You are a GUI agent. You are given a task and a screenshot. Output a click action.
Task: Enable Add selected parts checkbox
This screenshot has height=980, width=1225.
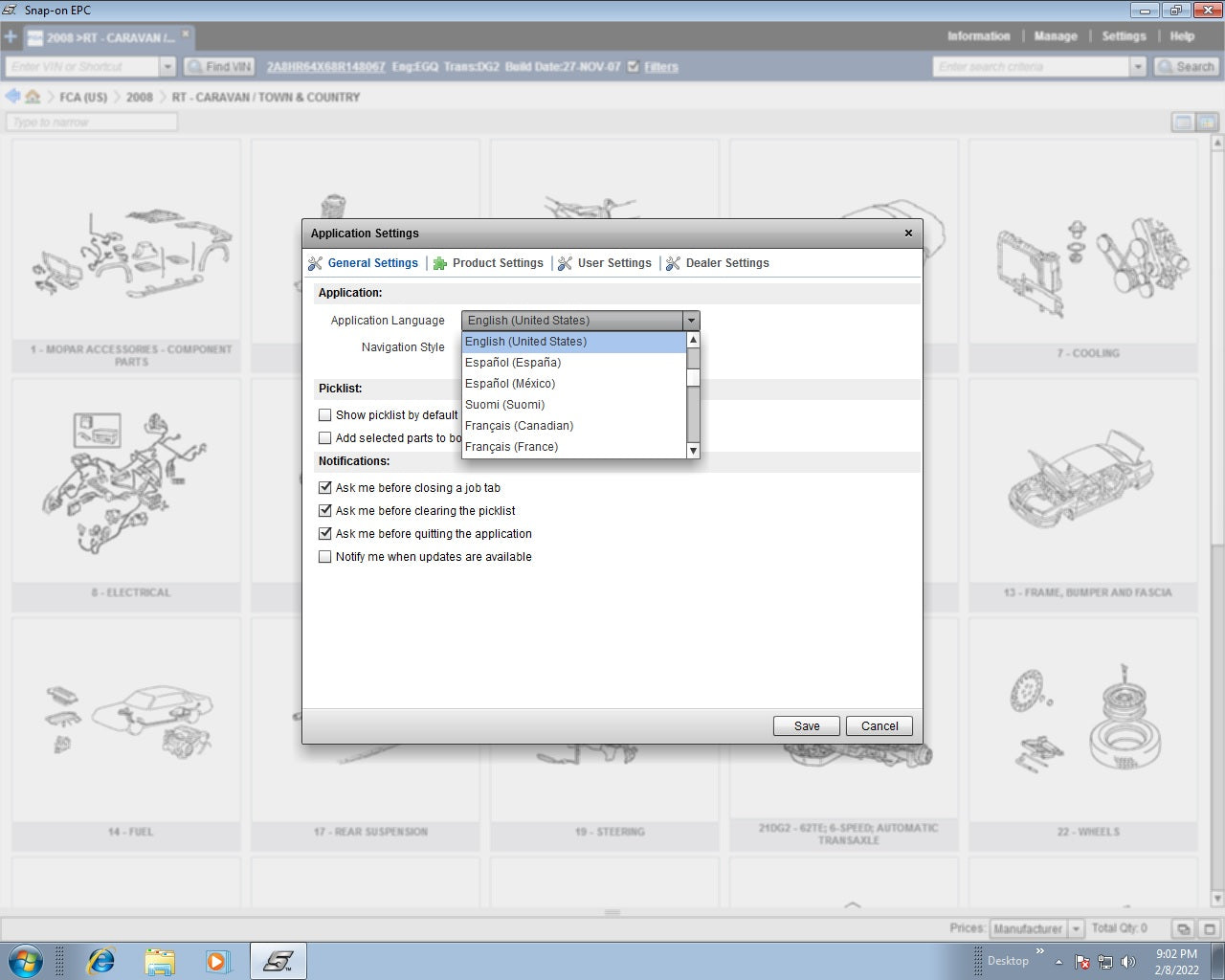[x=325, y=438]
